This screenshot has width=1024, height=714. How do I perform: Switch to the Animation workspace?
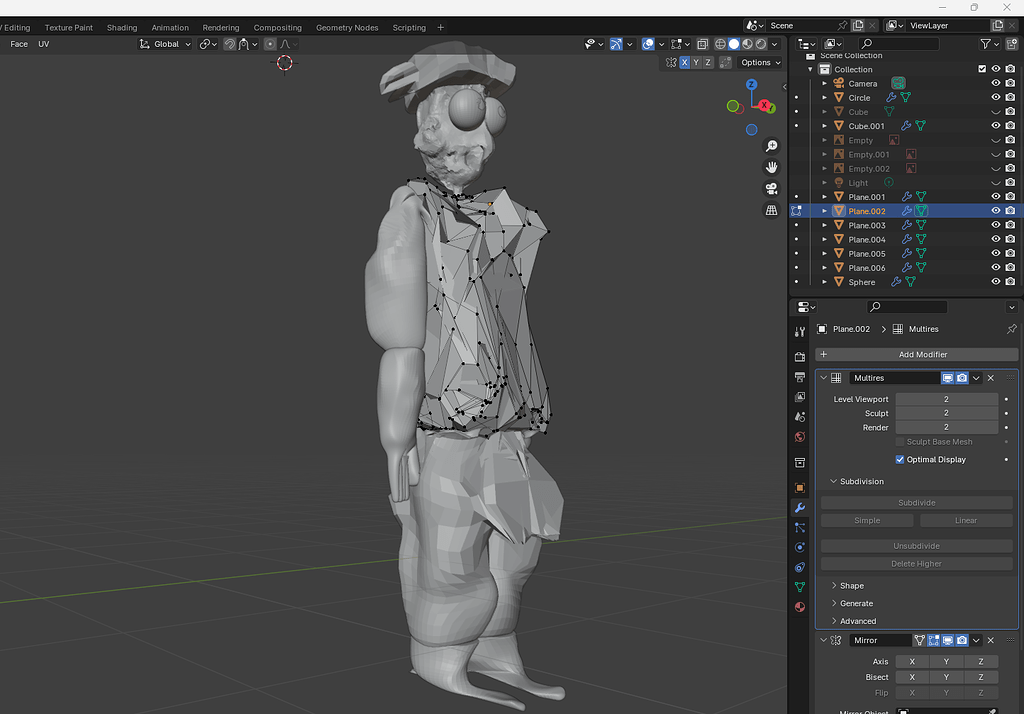click(x=170, y=27)
